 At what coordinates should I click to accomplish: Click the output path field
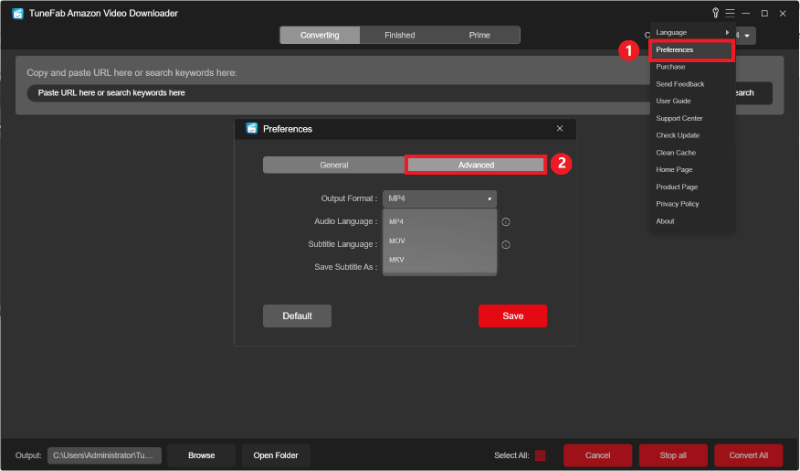[105, 455]
